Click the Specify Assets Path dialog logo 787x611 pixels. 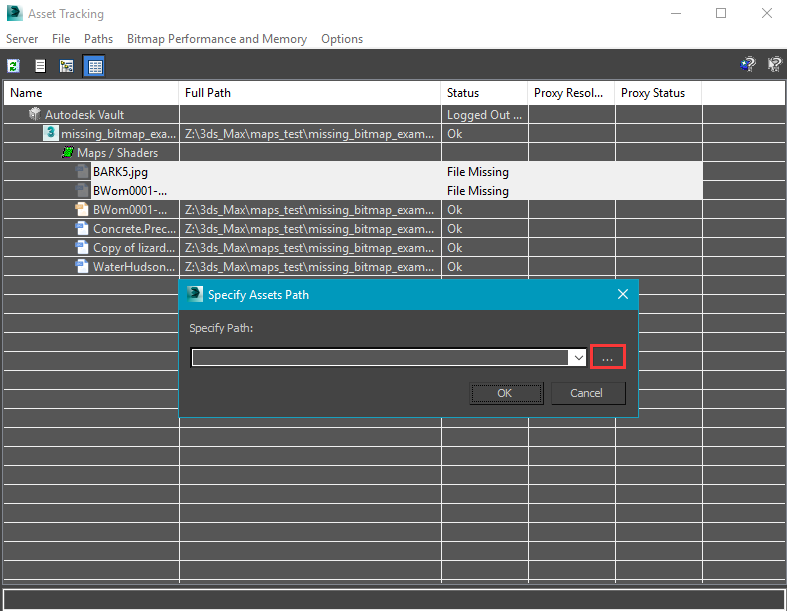pos(195,294)
